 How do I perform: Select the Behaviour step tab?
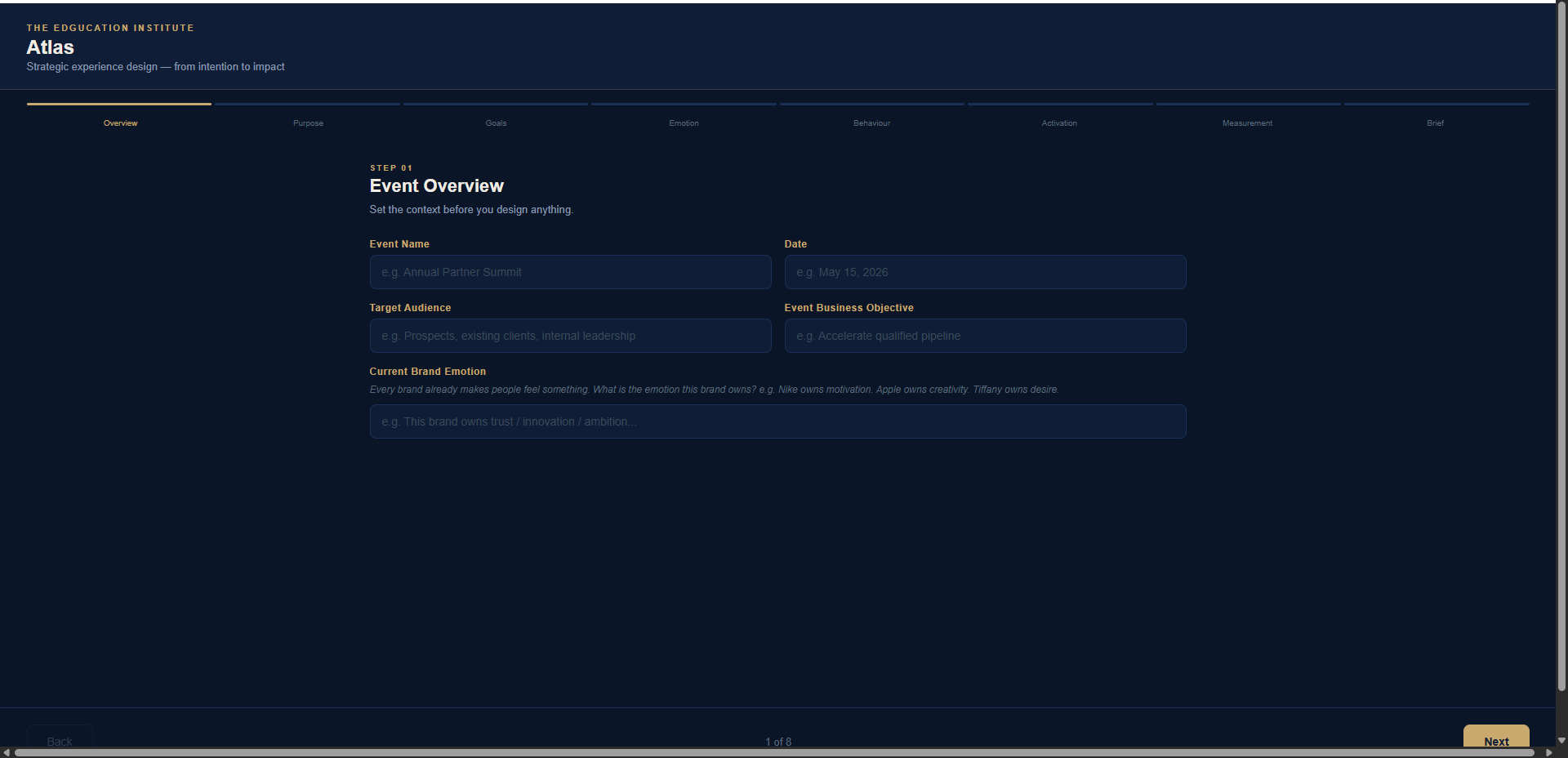point(871,123)
